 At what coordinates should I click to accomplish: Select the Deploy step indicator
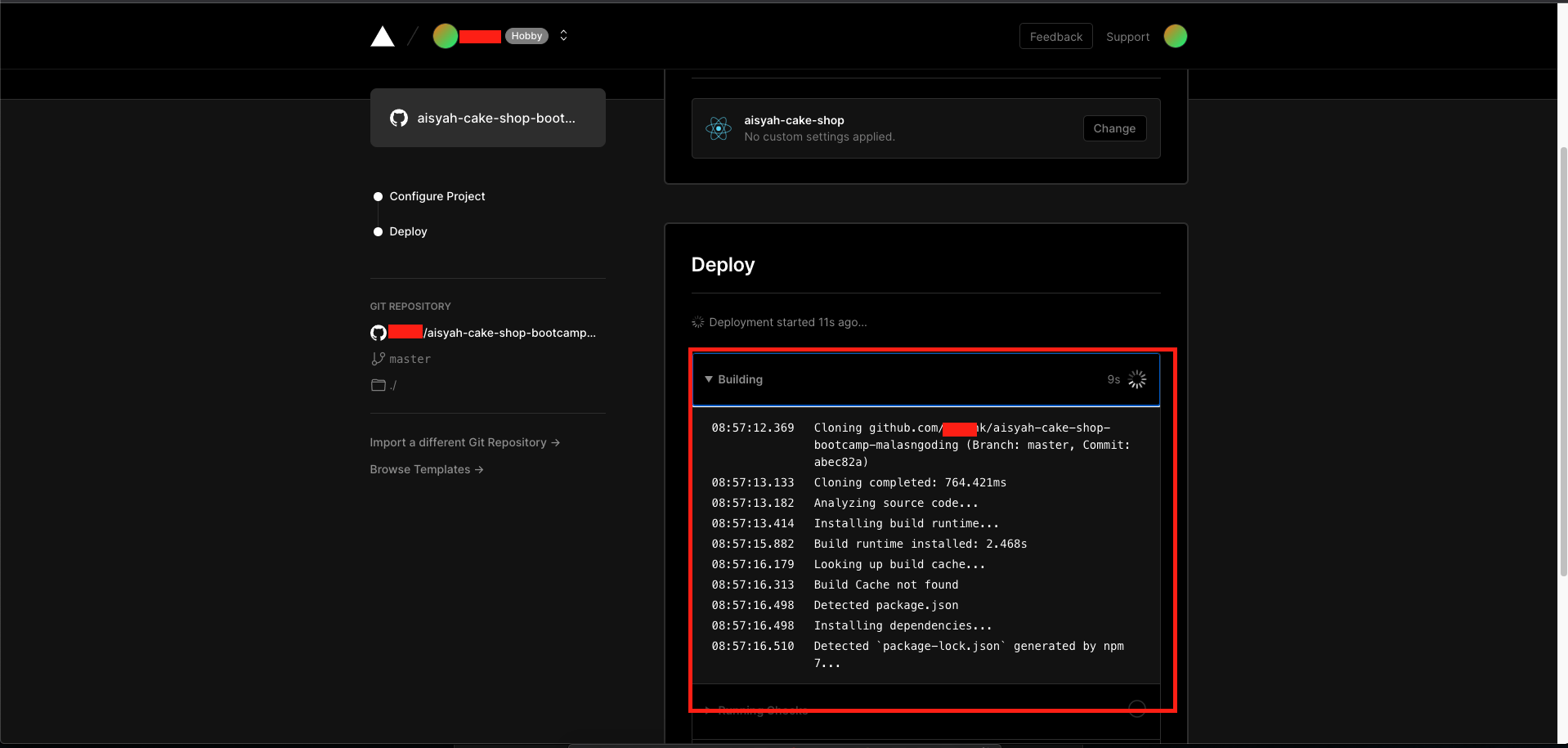[377, 231]
